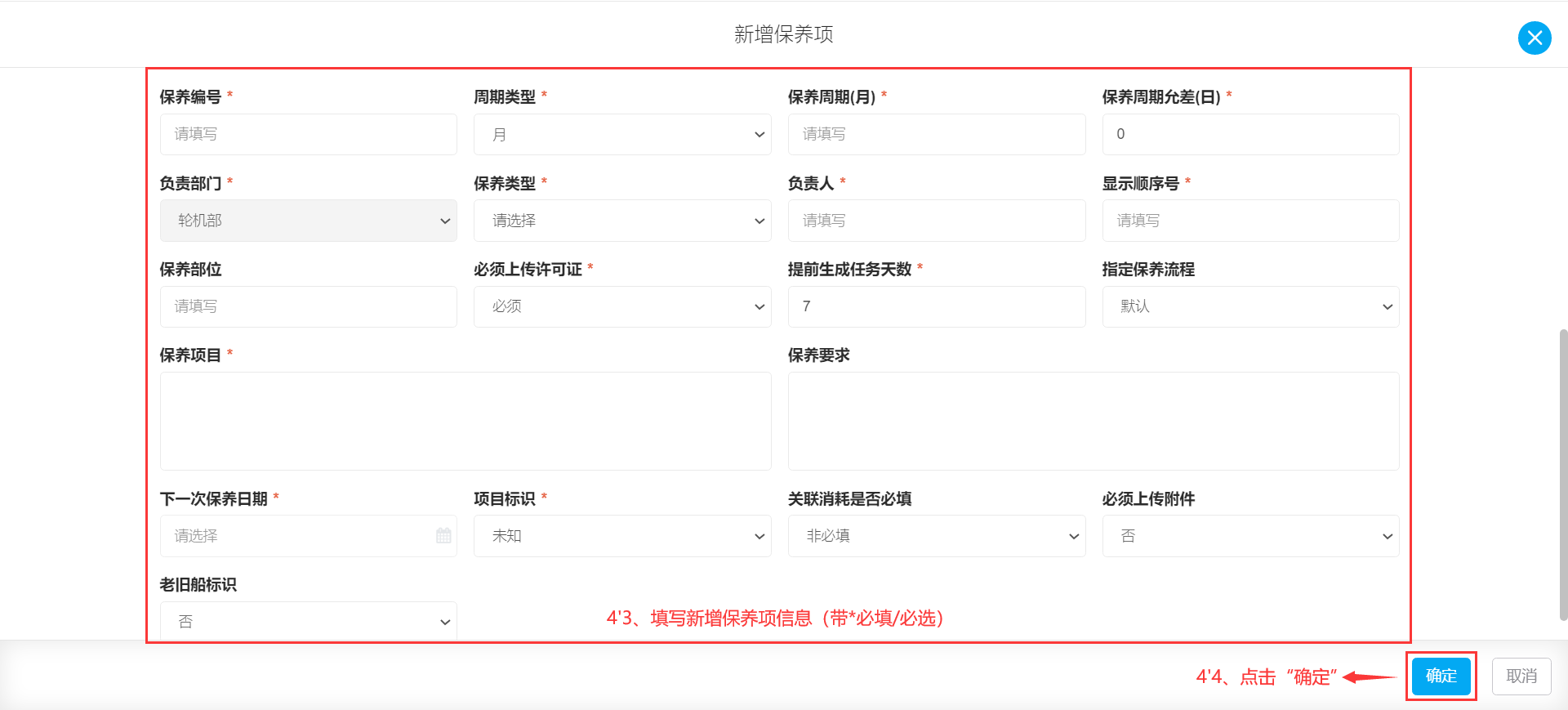This screenshot has height=710, width=1568.
Task: Click the 老旧船标识 label
Action: [198, 585]
